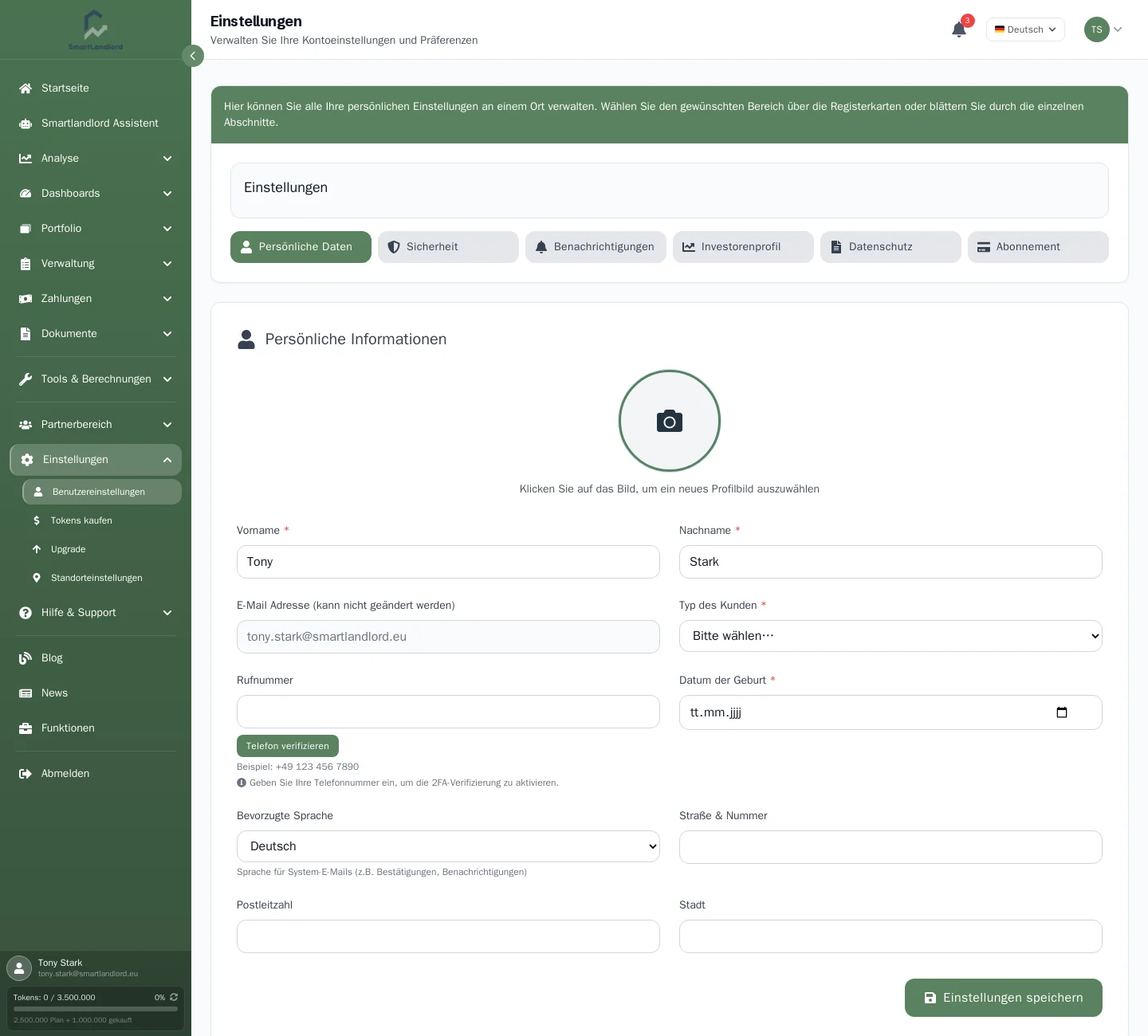Click Einstellungen speichern button
Image resolution: width=1148 pixels, height=1036 pixels.
pyautogui.click(x=1004, y=998)
